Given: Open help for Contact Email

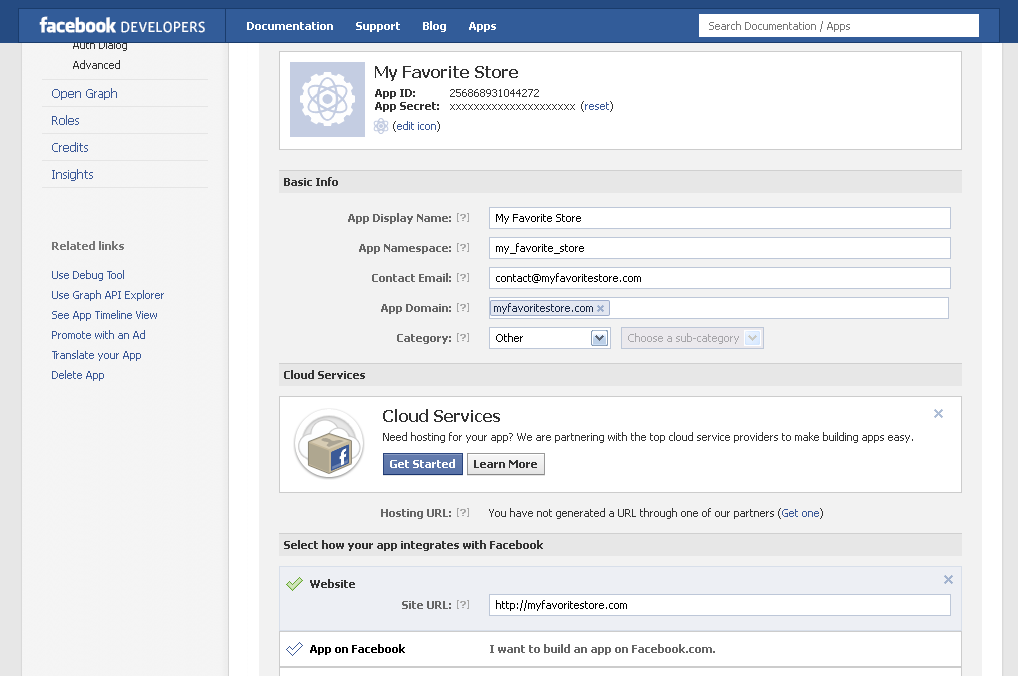Looking at the screenshot, I should click(x=463, y=277).
